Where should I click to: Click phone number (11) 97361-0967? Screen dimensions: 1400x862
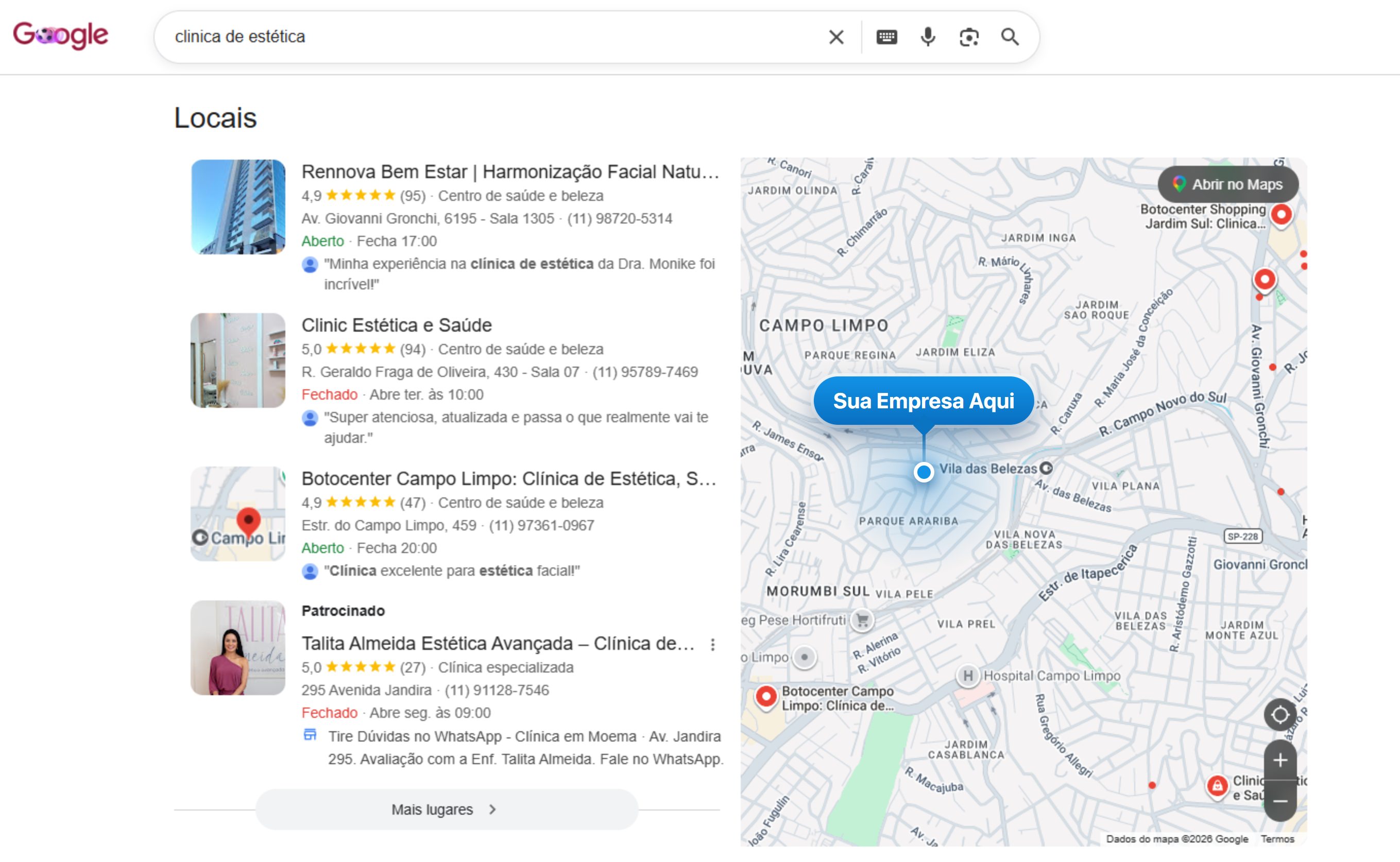pos(541,525)
